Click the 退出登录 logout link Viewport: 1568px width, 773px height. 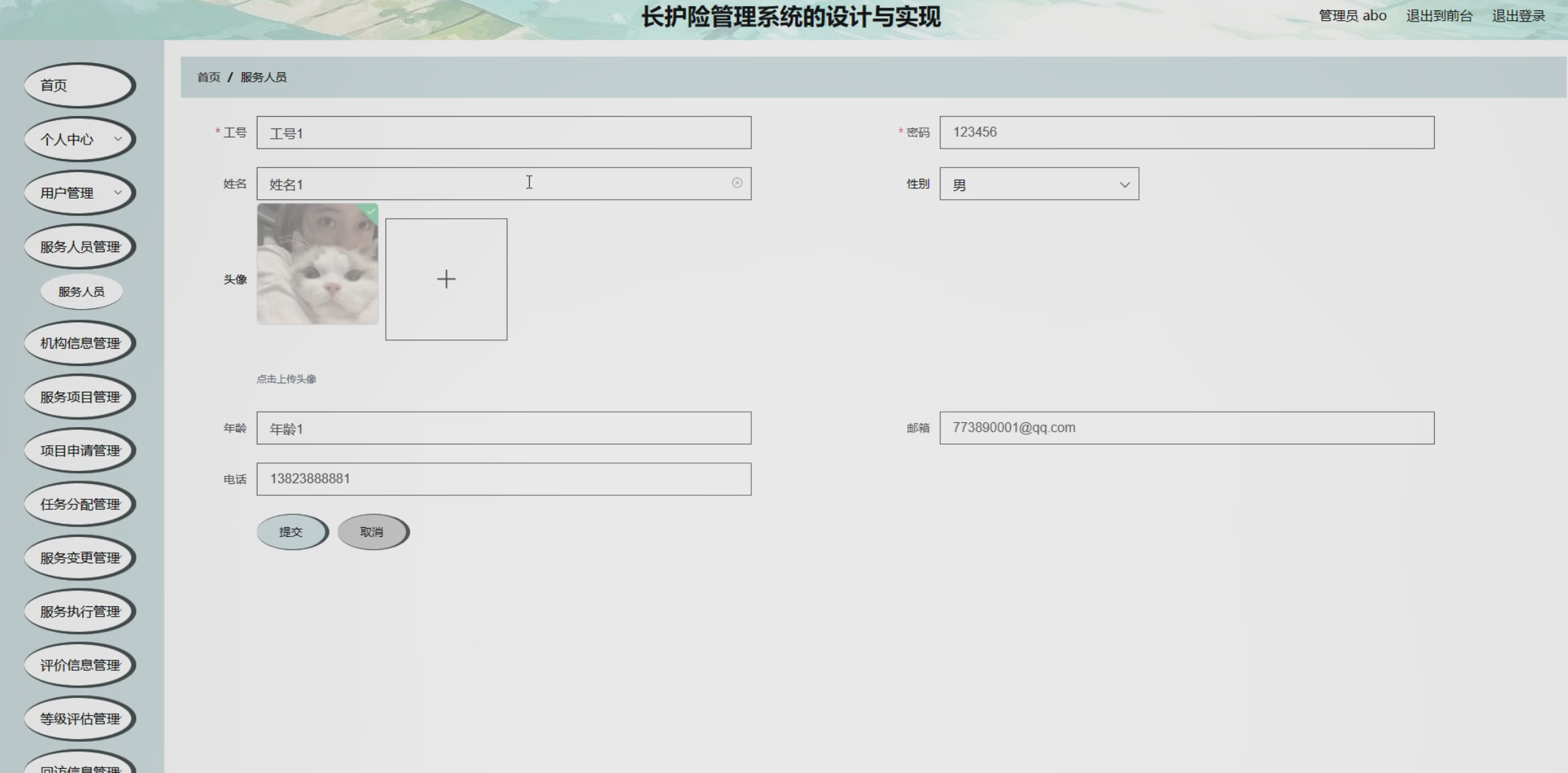point(1518,16)
